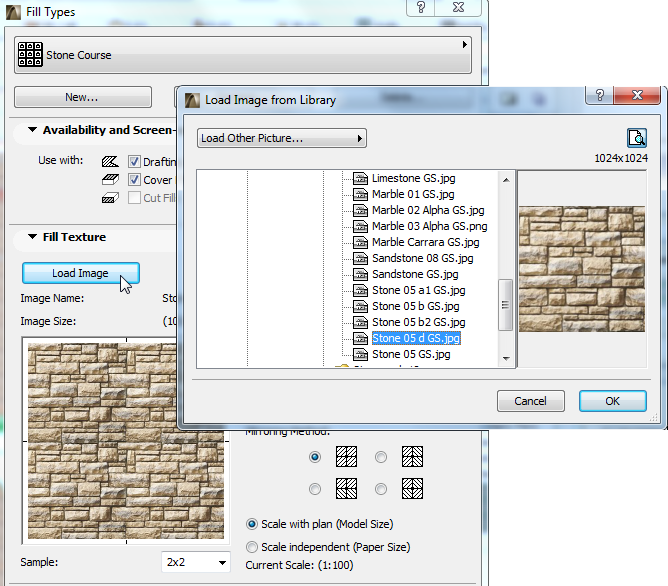668x586 pixels.
Task: Click the Stone Course fill pattern icon
Action: (x=30, y=55)
